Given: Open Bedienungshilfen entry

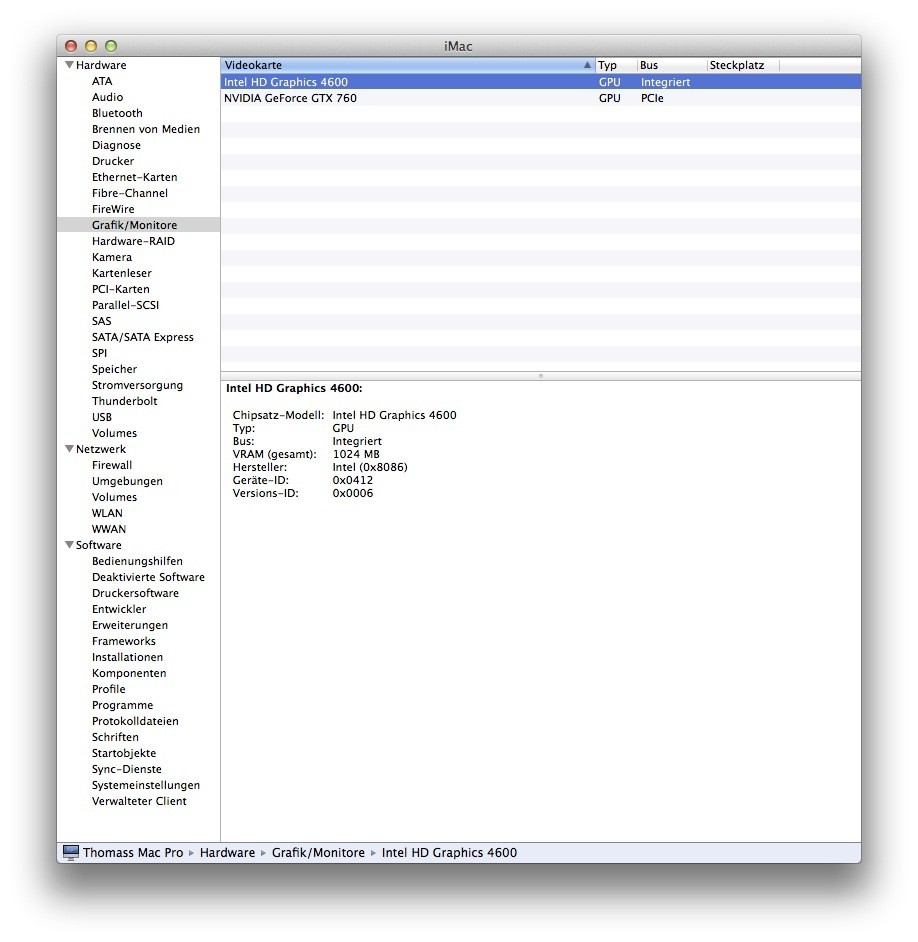Looking at the screenshot, I should pyautogui.click(x=137, y=561).
